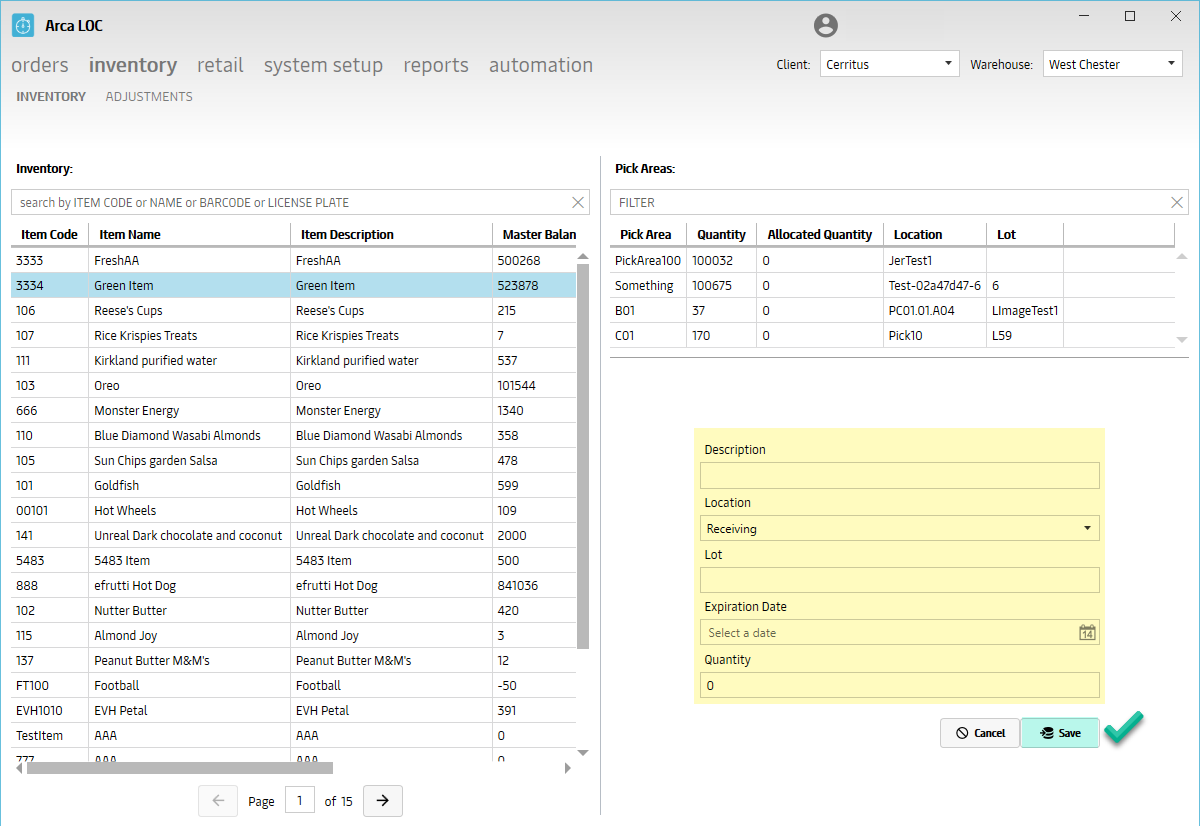The width and height of the screenshot is (1200, 826).
Task: Go to next inventory page arrow
Action: tap(383, 801)
